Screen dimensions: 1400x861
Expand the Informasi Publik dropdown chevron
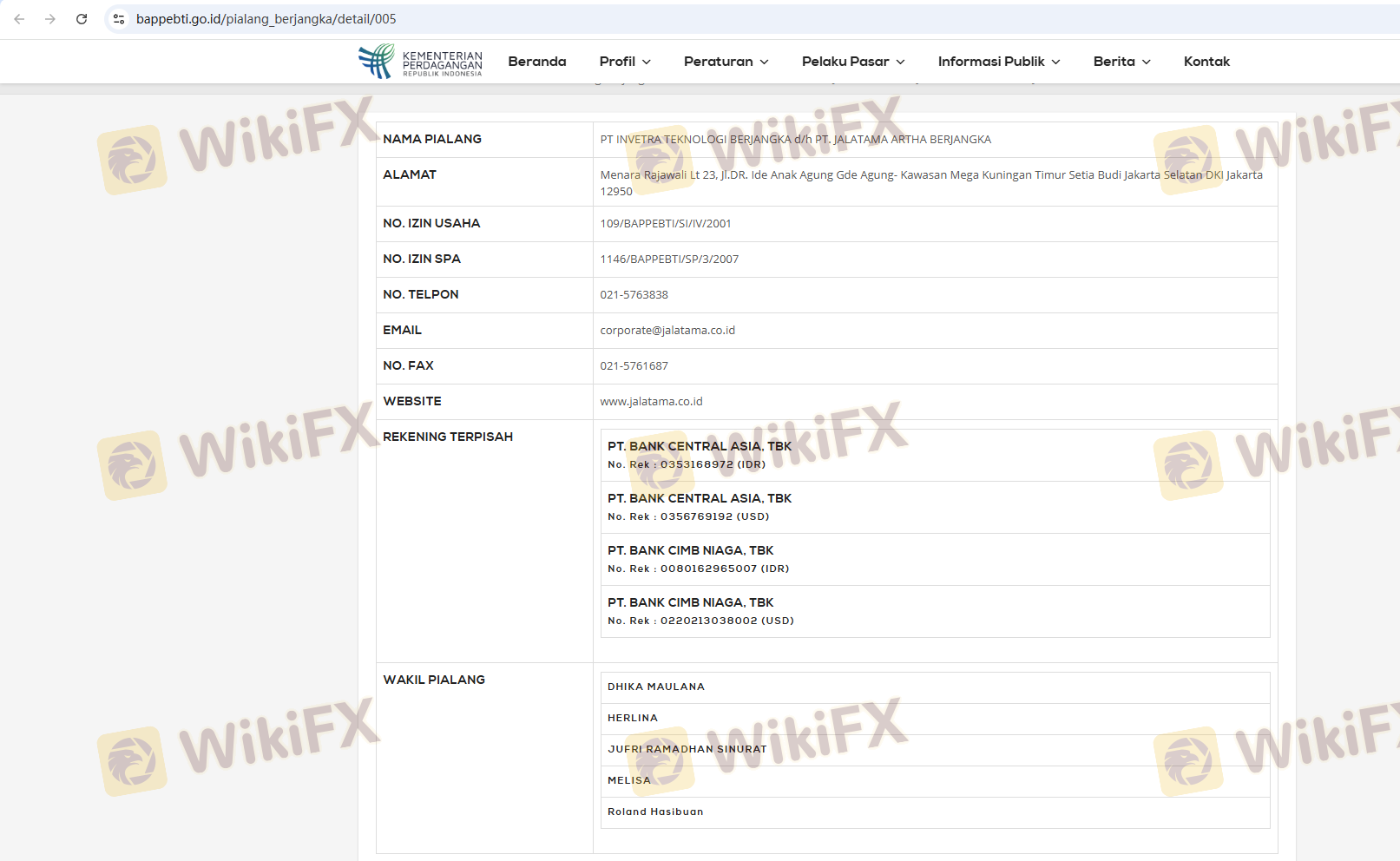coord(1056,62)
